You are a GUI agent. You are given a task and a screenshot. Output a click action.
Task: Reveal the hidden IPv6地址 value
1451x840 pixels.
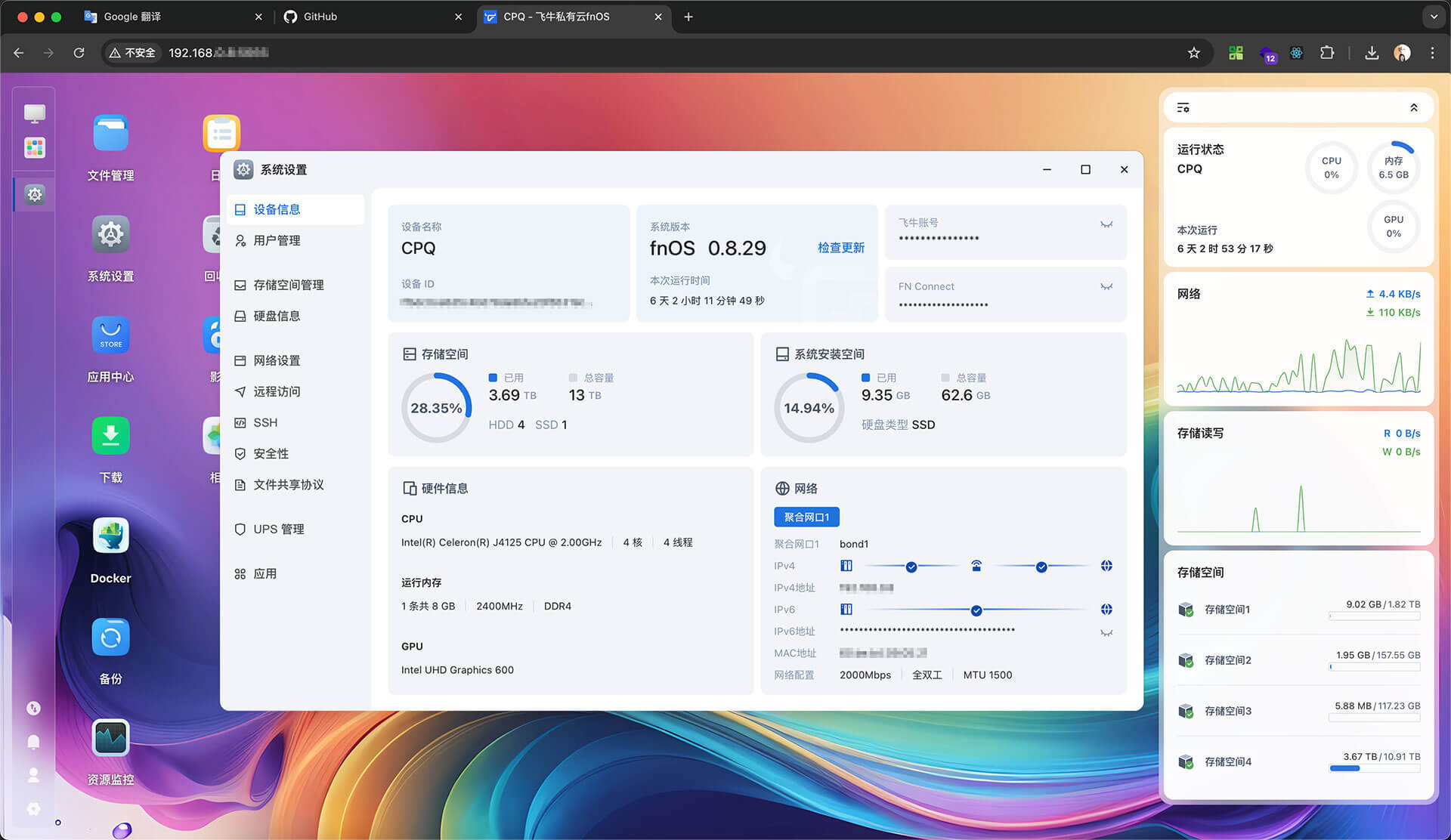(1106, 633)
